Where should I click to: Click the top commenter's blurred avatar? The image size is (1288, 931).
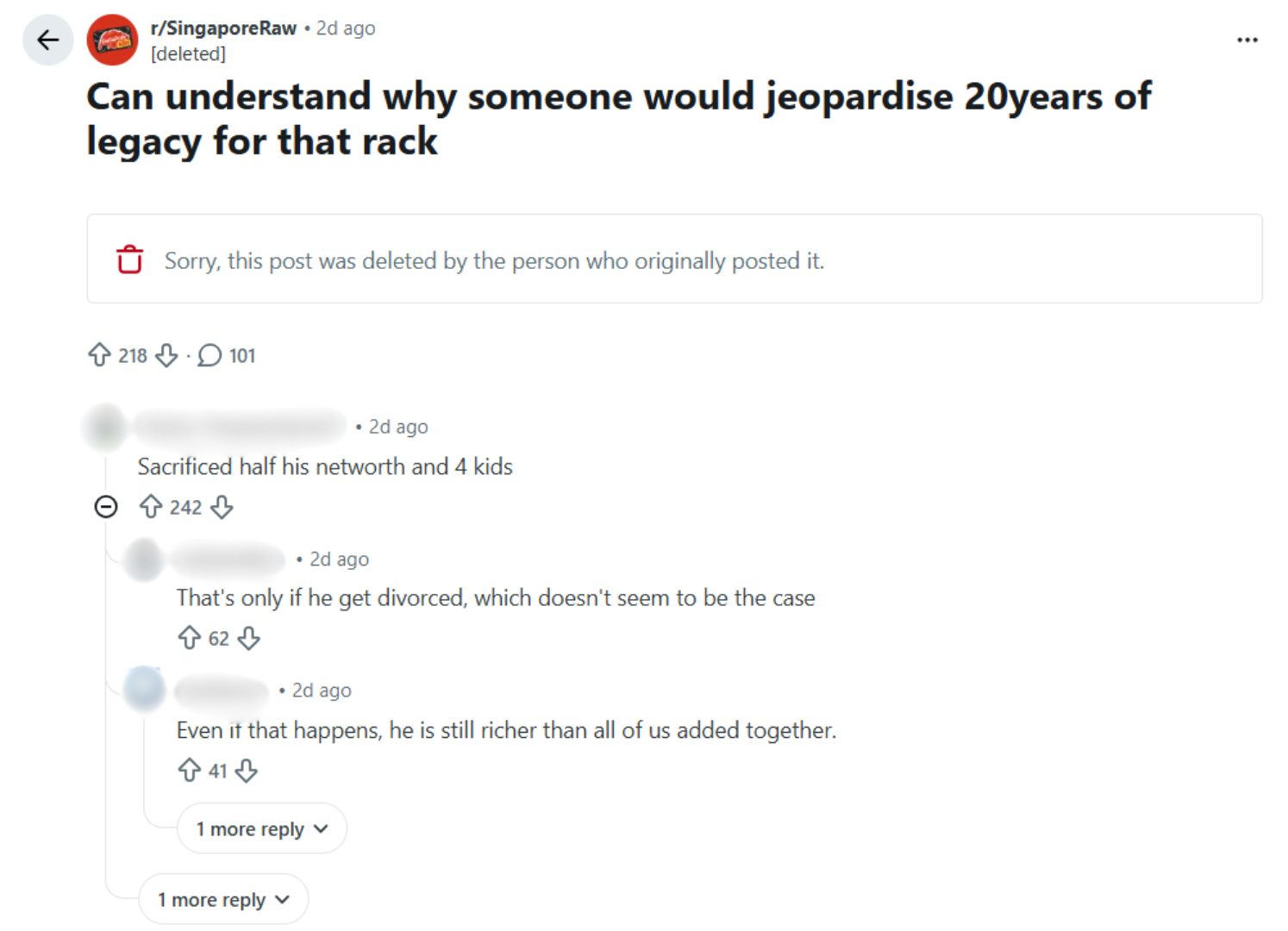pos(106,426)
